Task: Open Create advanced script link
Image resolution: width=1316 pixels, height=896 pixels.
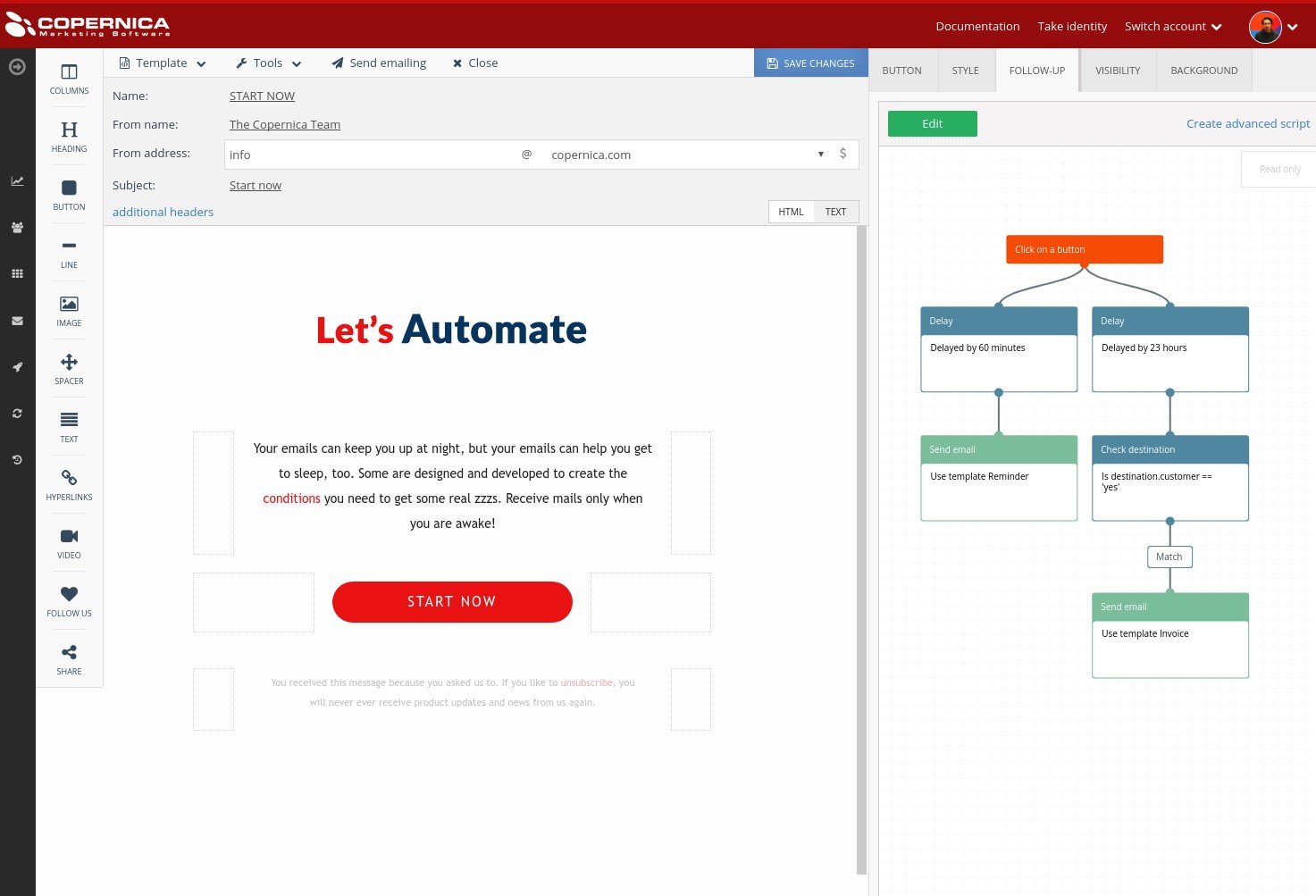Action: click(1247, 123)
